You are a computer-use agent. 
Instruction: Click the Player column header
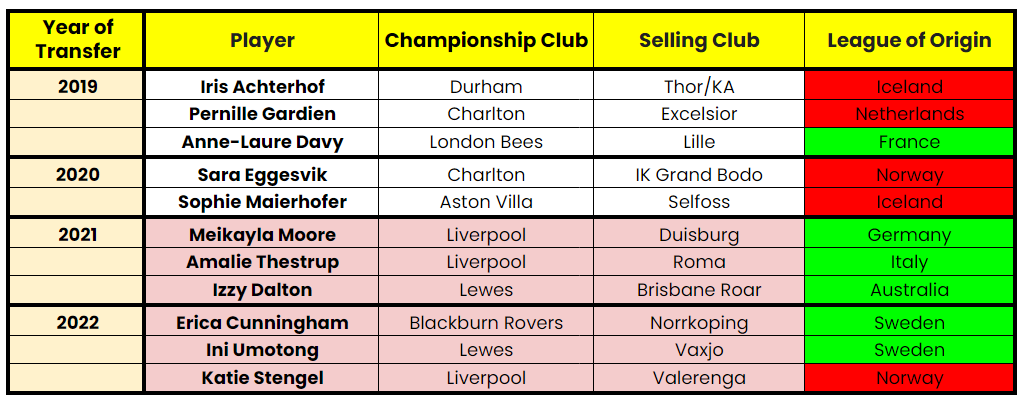pyautogui.click(x=262, y=41)
